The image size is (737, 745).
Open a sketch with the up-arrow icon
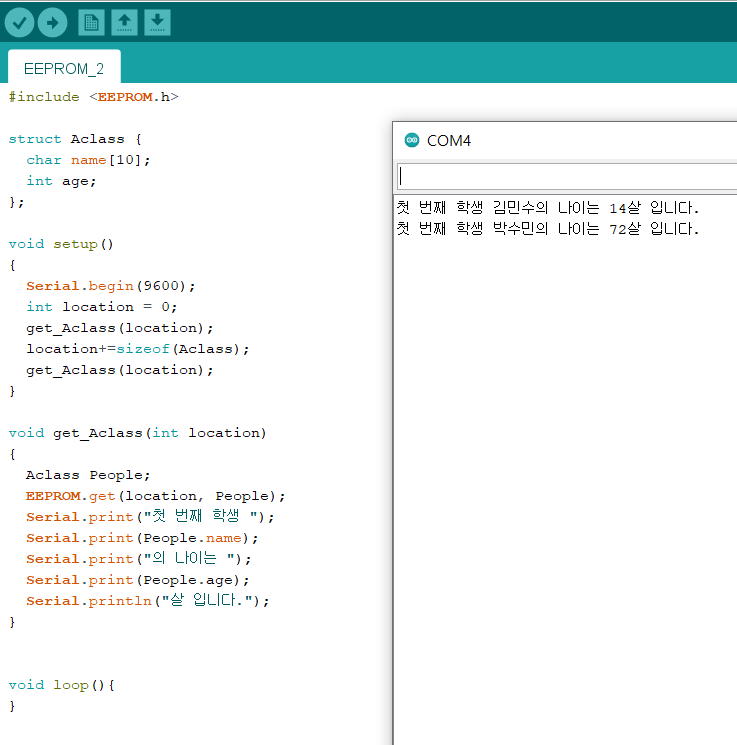124,22
